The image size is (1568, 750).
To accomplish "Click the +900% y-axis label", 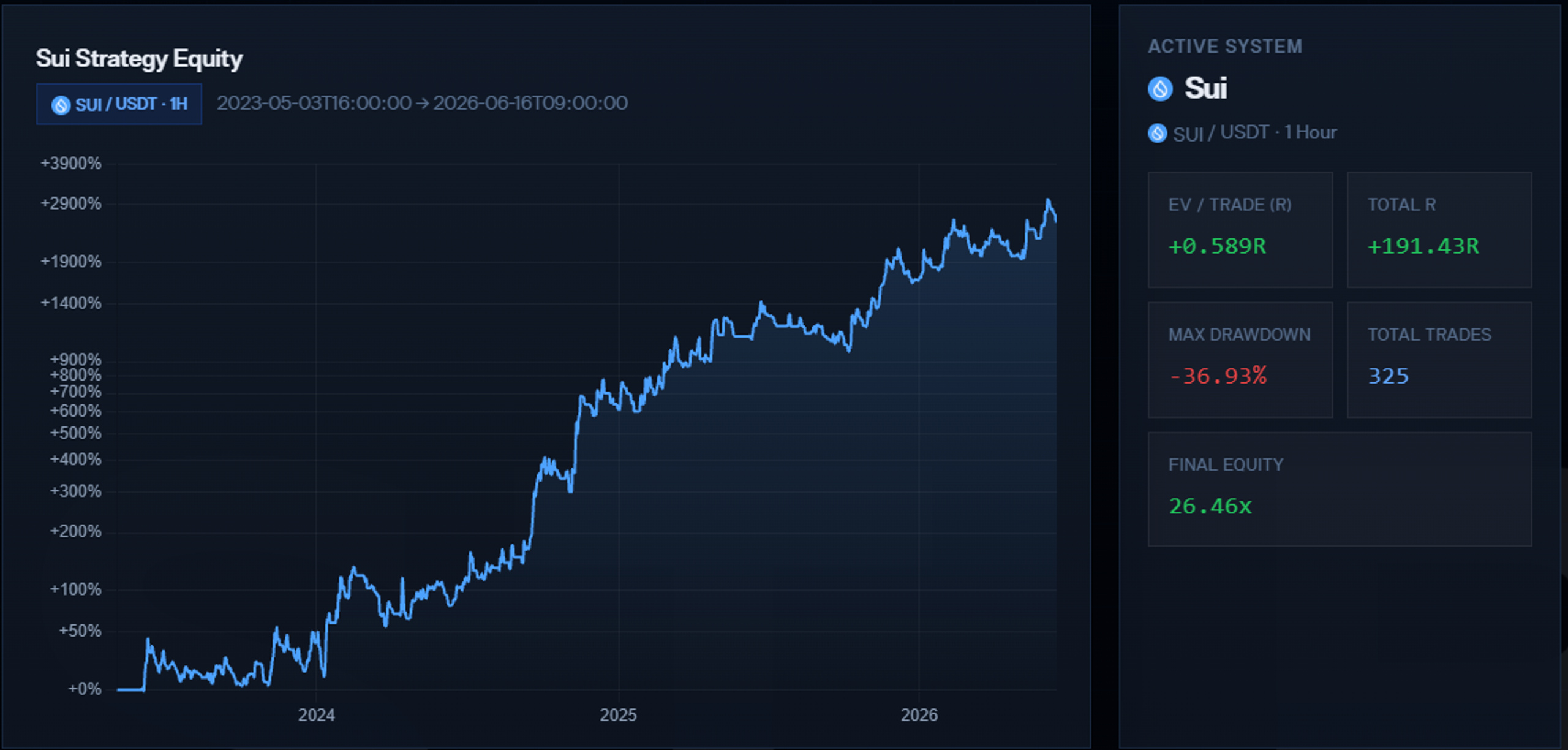I will click(75, 360).
